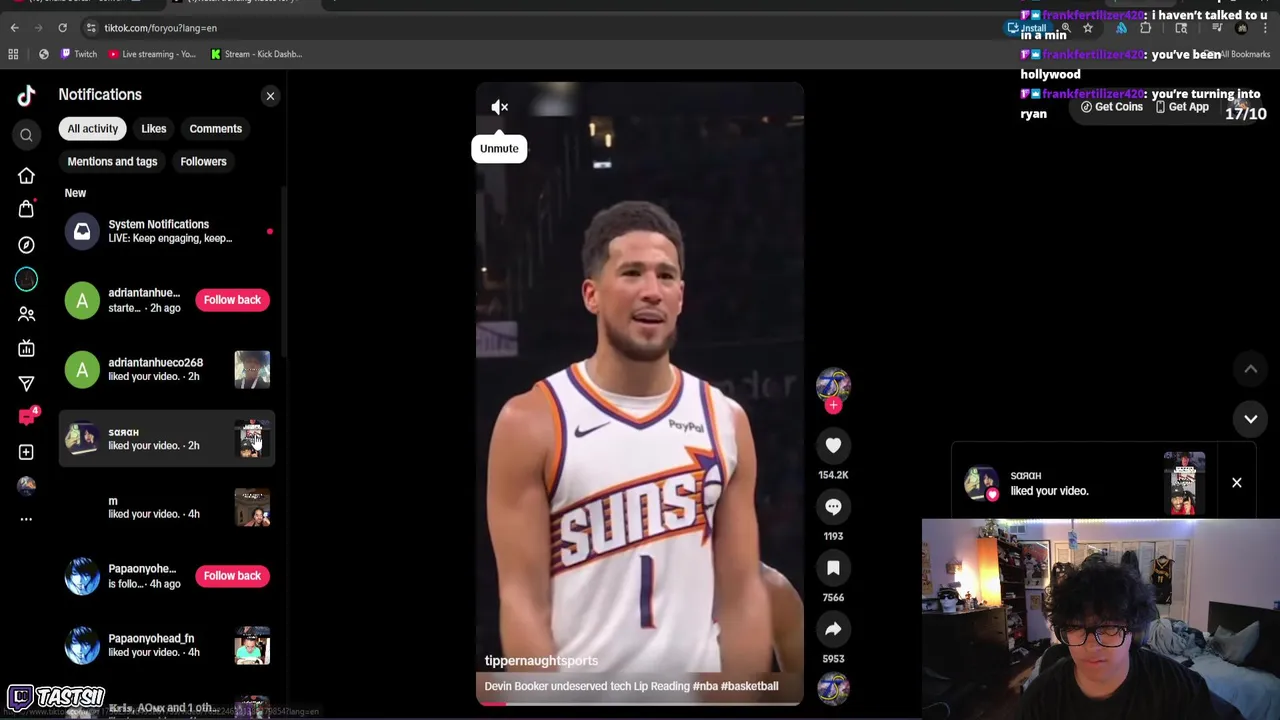Share the video with the arrow icon
The width and height of the screenshot is (1280, 720).
tap(833, 629)
